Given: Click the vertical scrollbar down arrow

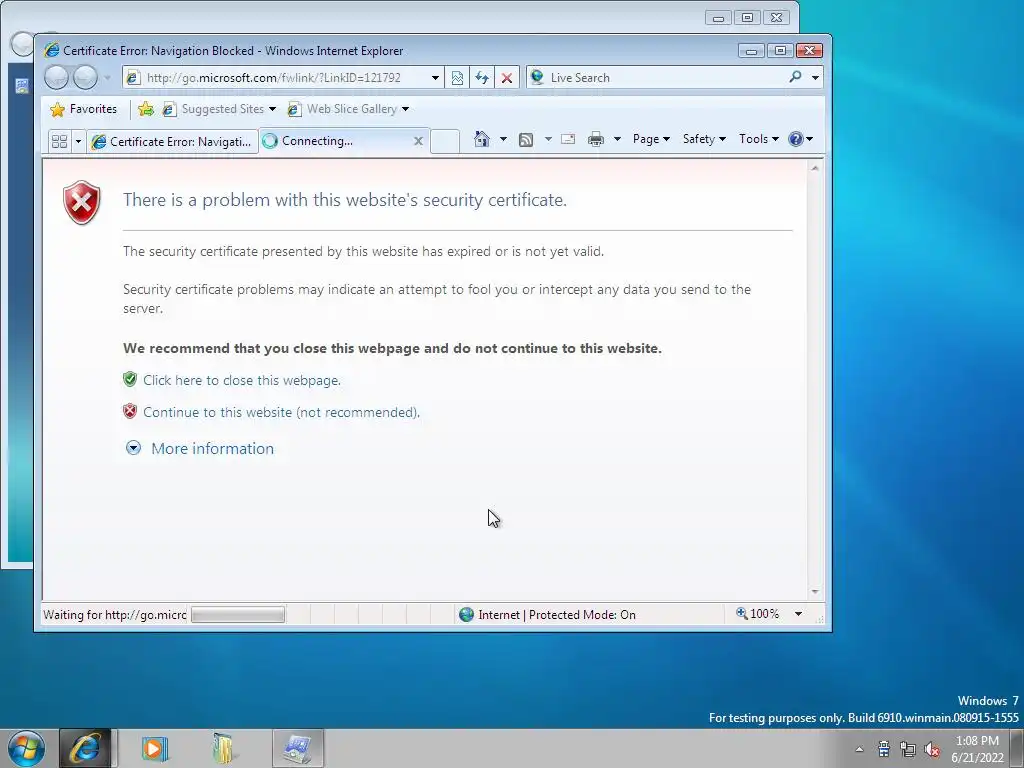Looking at the screenshot, I should [x=814, y=592].
